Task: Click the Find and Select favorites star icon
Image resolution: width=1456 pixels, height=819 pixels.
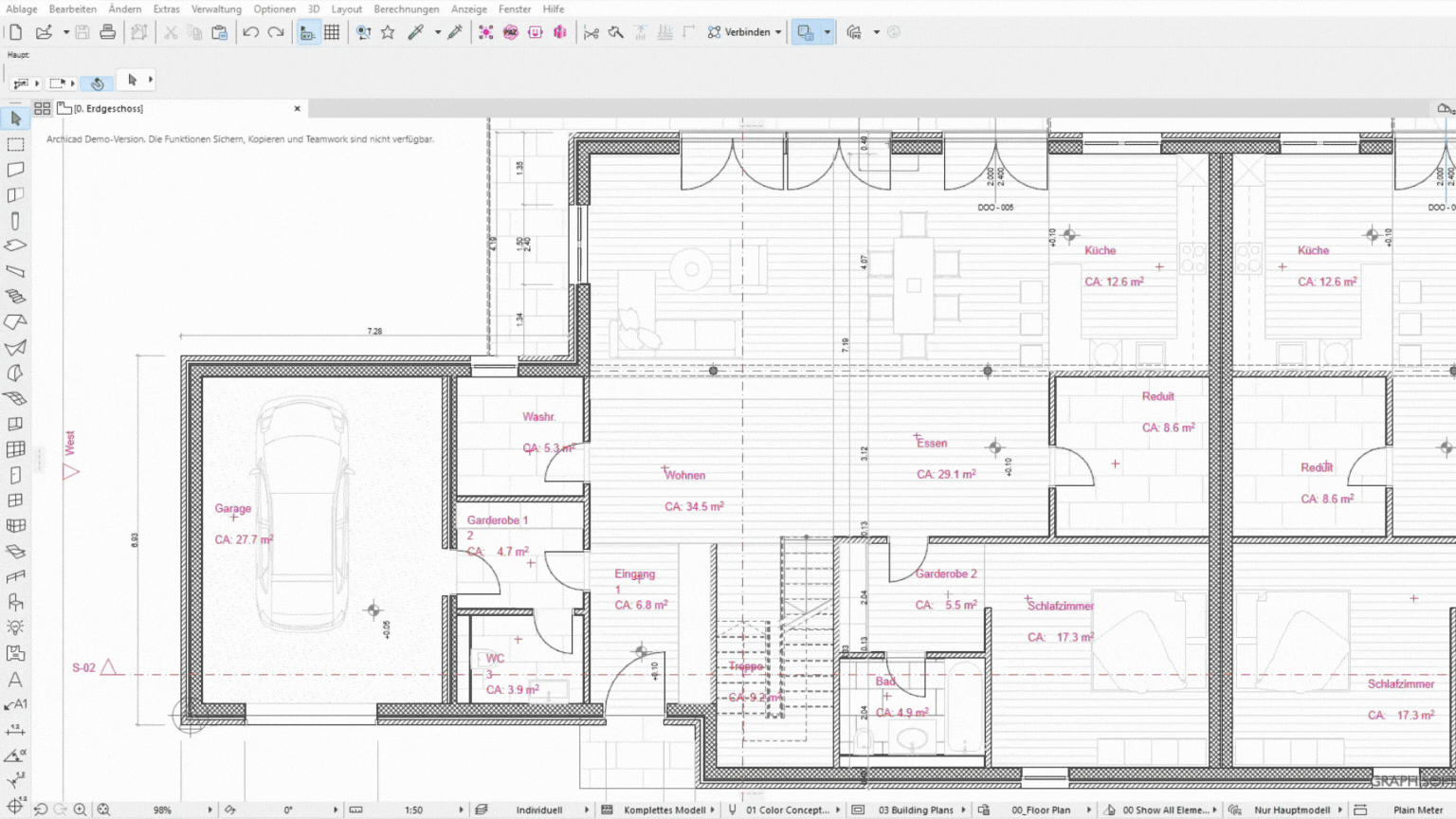Action: click(388, 32)
